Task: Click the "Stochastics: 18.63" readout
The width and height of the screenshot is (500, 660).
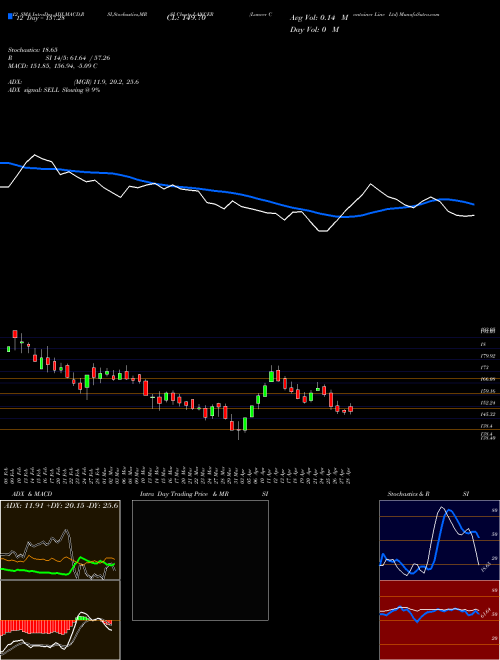Action: [x=32, y=50]
